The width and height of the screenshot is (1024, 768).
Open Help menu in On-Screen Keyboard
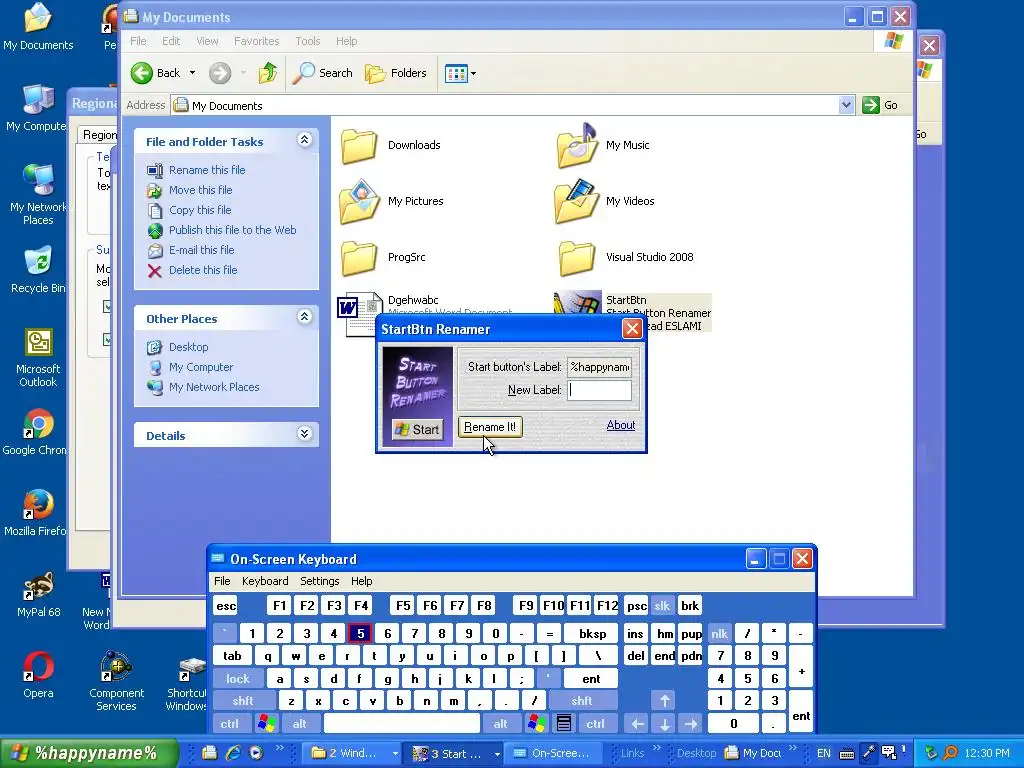(362, 581)
